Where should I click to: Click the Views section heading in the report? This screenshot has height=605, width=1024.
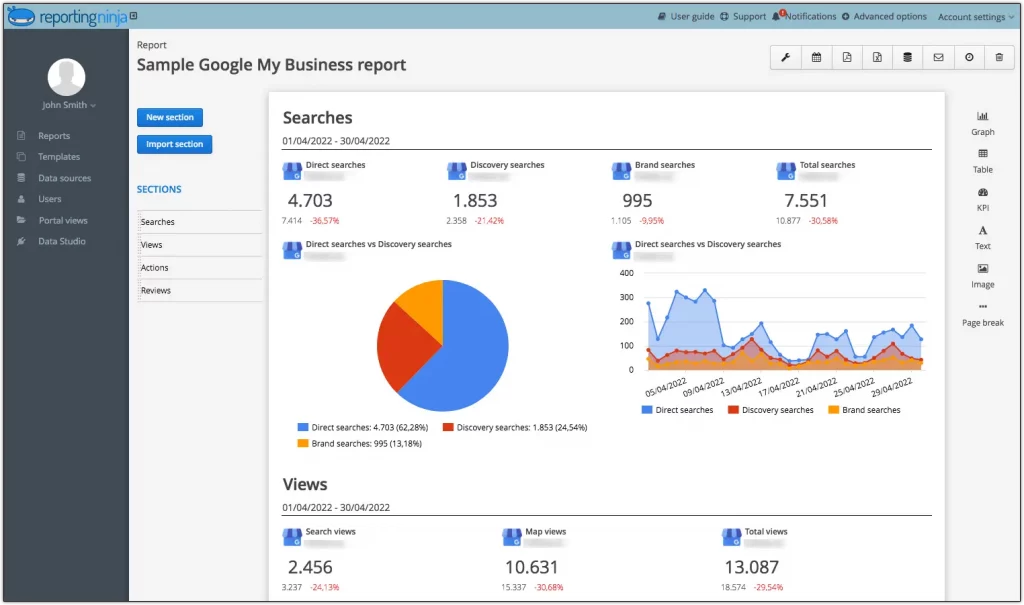pos(305,484)
